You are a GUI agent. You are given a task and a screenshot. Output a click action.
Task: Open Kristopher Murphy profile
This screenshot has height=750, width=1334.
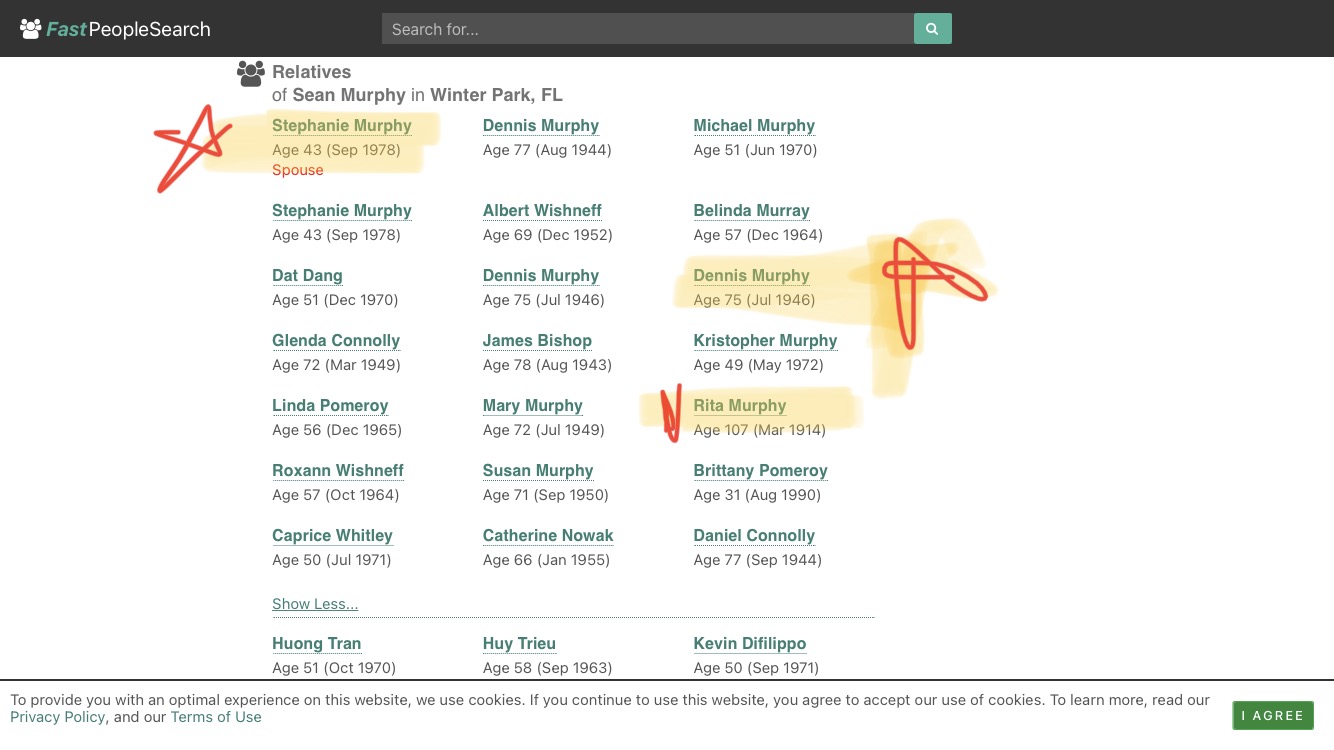[x=765, y=340]
